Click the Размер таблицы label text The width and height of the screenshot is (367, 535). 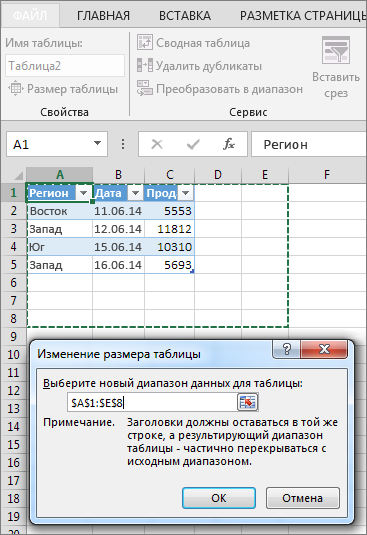click(x=72, y=89)
